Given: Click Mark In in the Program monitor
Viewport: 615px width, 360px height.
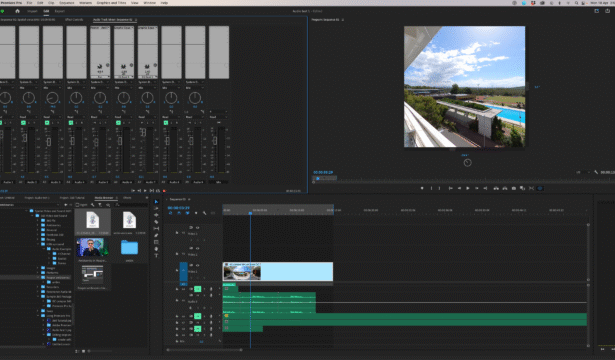Looking at the screenshot, I should 431,188.
